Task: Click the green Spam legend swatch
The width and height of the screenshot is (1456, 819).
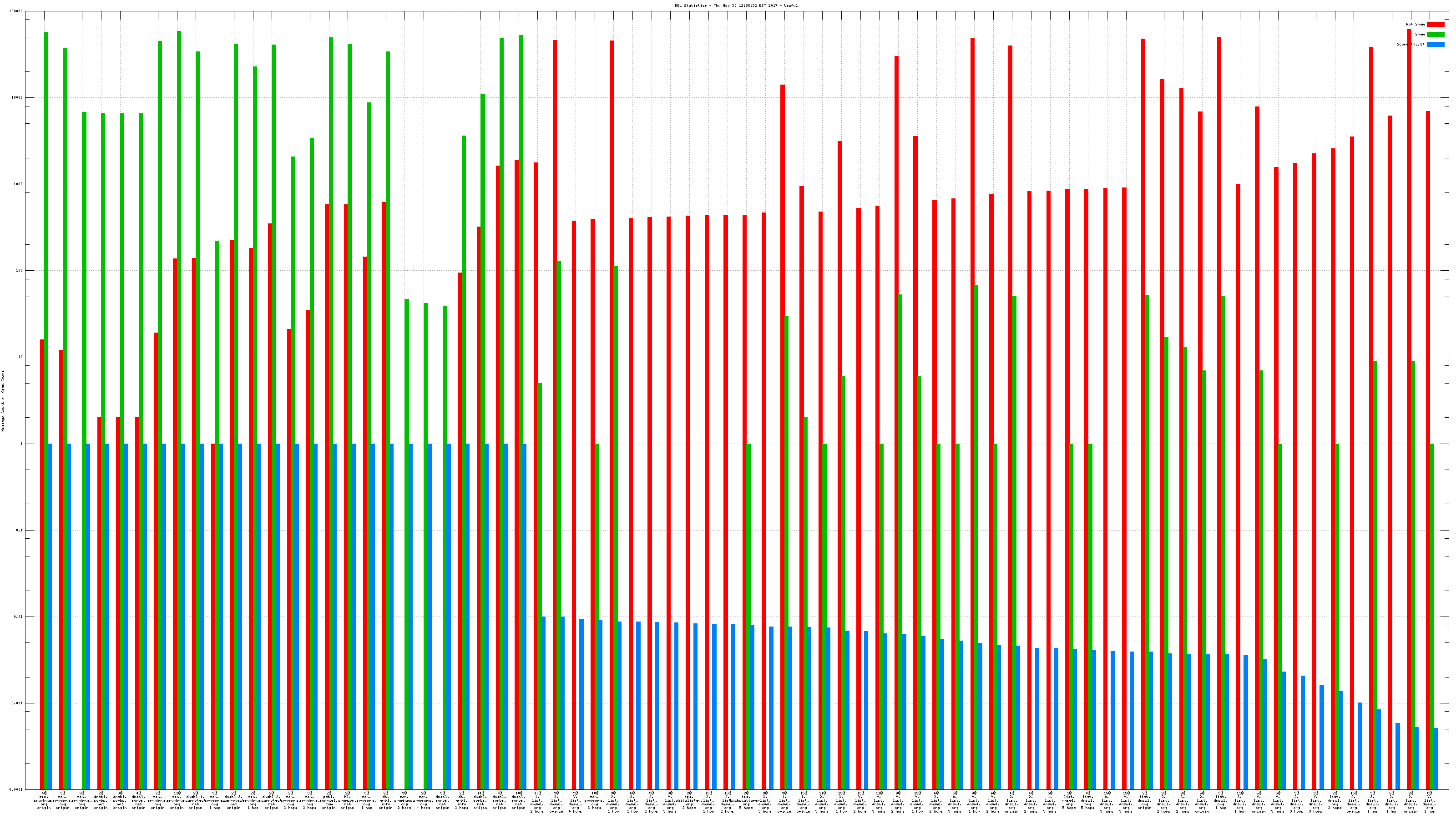Action: click(x=1435, y=35)
